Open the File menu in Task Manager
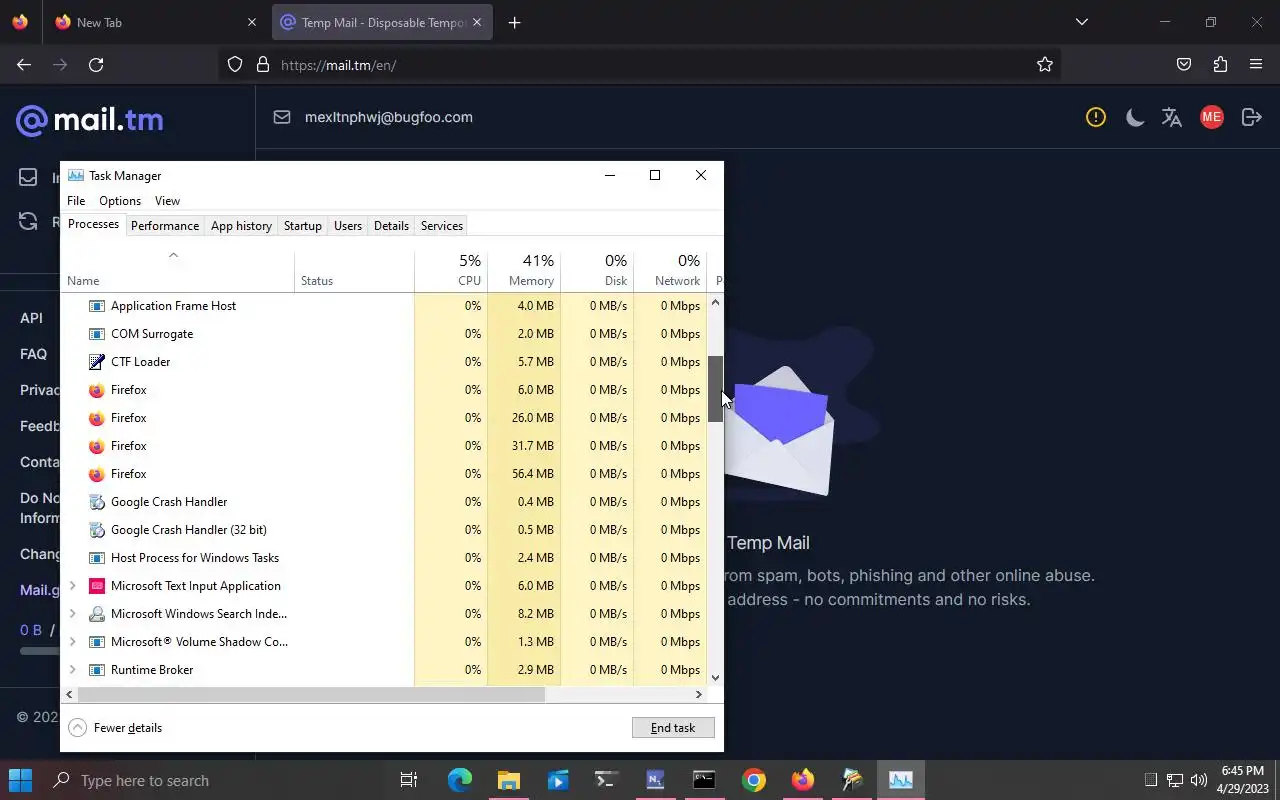The image size is (1280, 800). [x=76, y=201]
